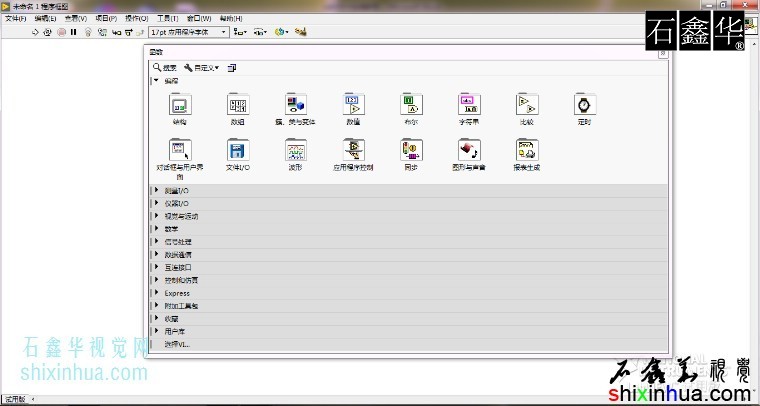The width and height of the screenshot is (760, 406).
Task: Expand the 视觉与运动 category
Action: 409,216
